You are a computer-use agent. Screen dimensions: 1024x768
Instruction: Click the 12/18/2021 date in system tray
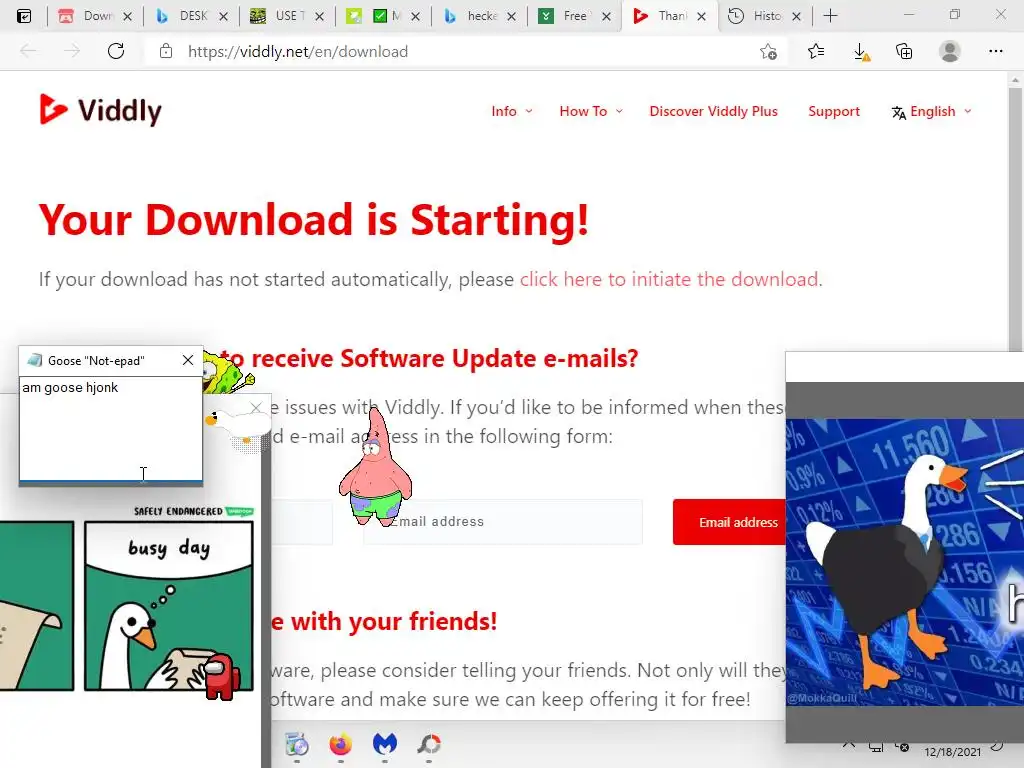pos(952,752)
